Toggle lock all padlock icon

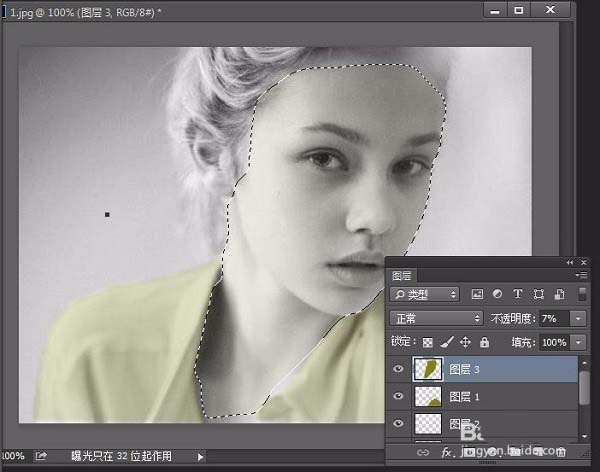(x=484, y=342)
